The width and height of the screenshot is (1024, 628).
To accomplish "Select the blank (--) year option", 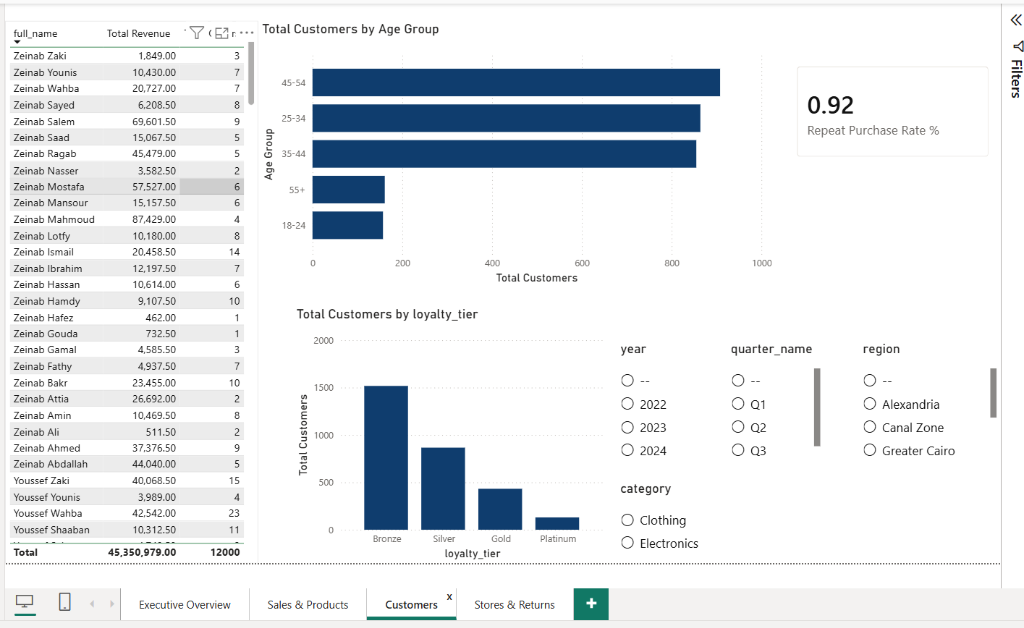I will click(x=628, y=380).
